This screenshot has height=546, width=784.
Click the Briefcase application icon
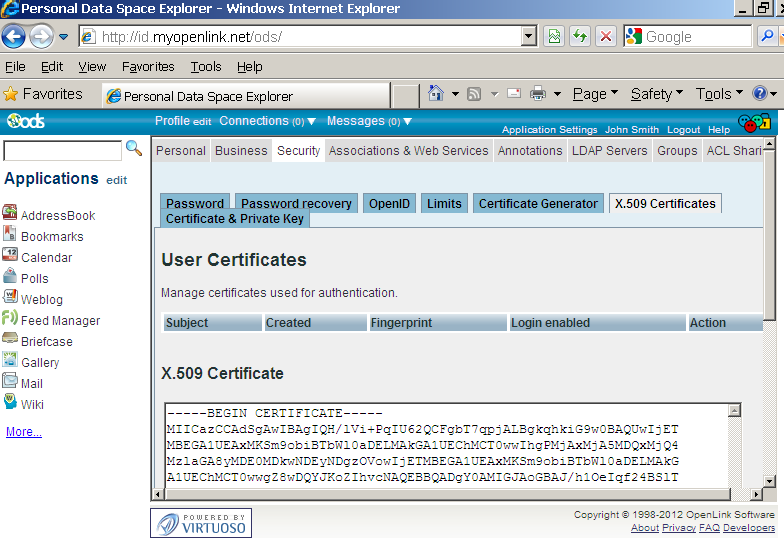click(10, 340)
